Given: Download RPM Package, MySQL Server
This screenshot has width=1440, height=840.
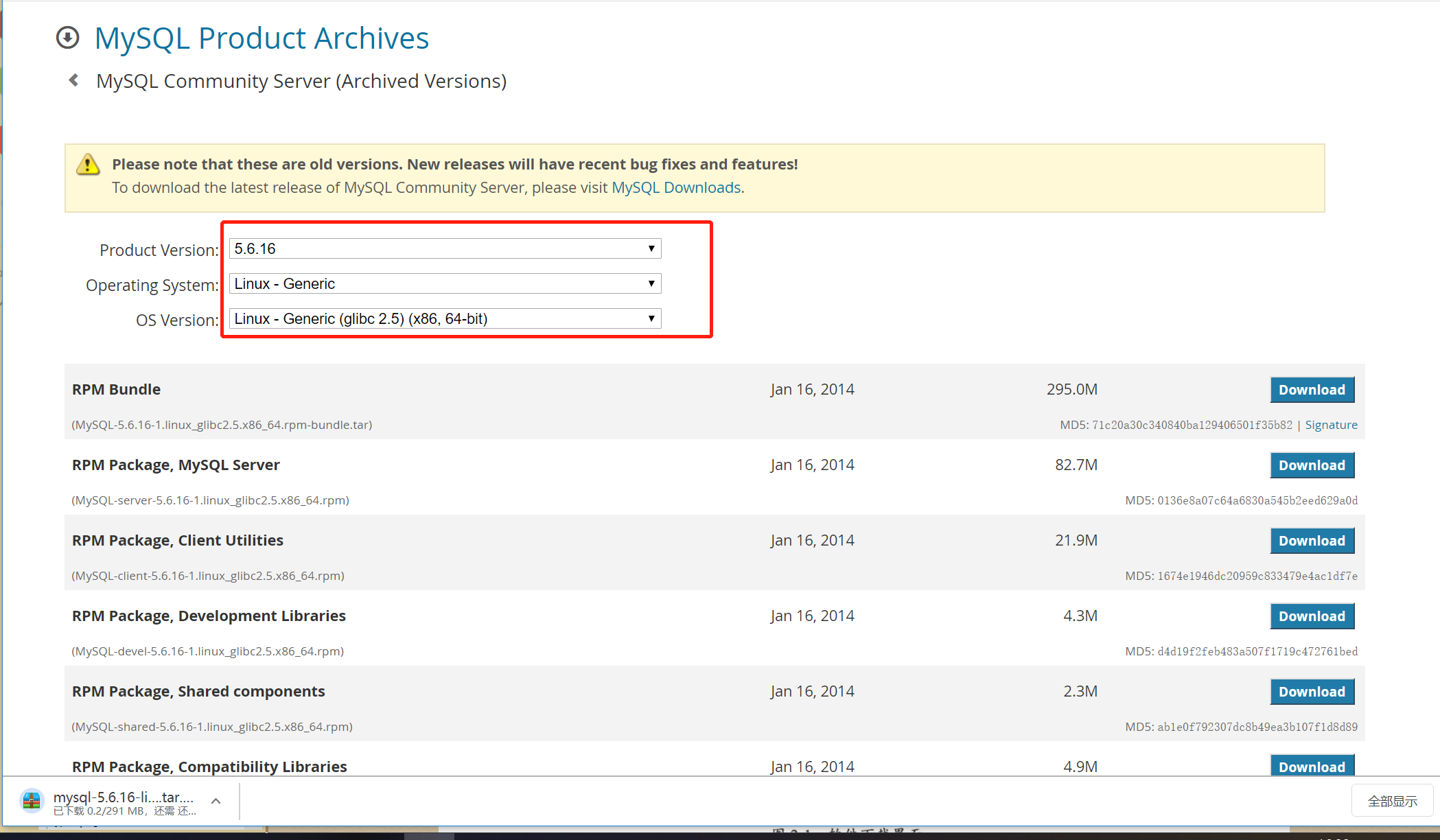Looking at the screenshot, I should click(1312, 465).
